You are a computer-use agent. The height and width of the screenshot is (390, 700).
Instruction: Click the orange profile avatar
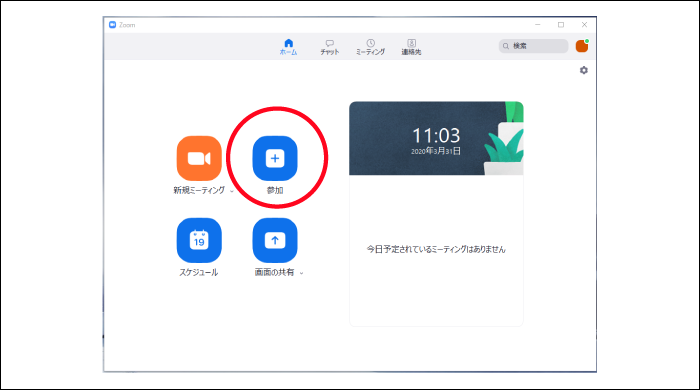tap(582, 46)
